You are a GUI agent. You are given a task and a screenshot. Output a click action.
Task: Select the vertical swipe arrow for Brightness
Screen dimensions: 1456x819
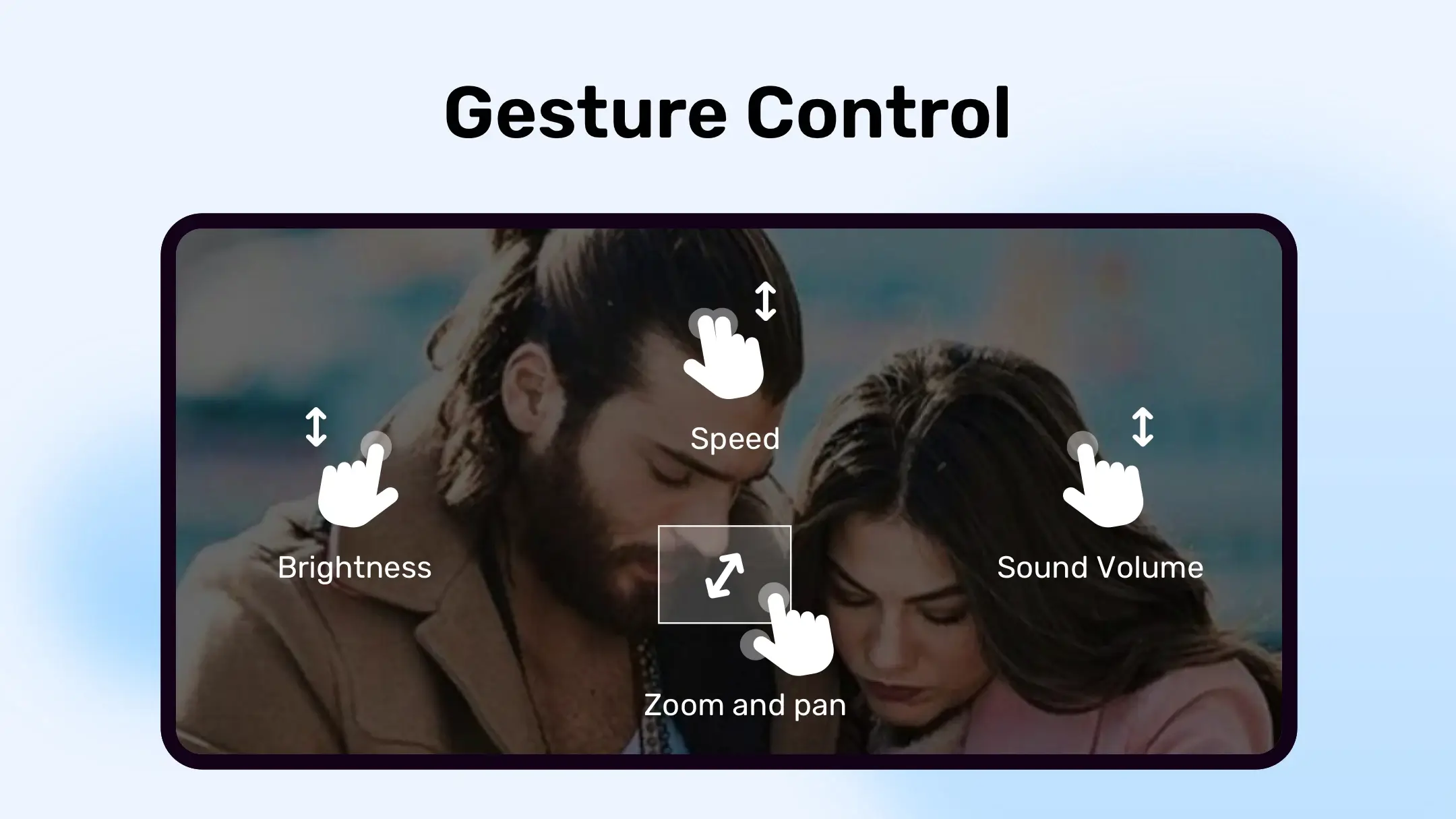click(315, 424)
